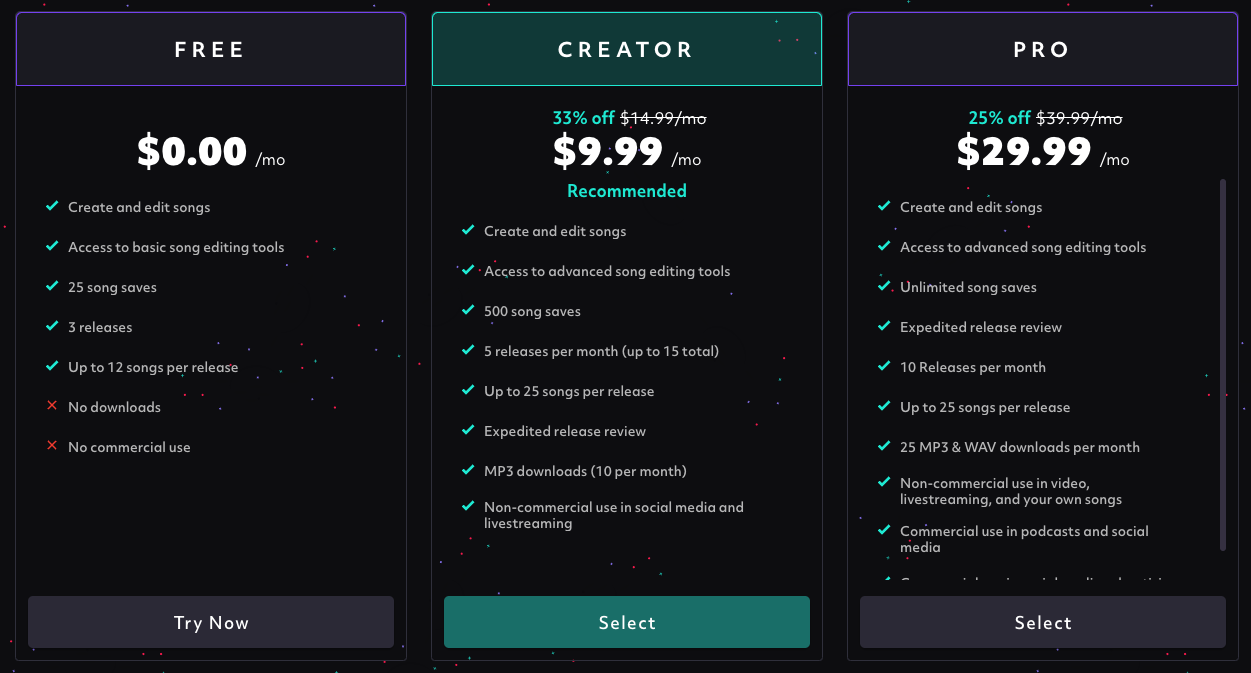
Task: Click the red X beside No downloads
Action: point(52,406)
